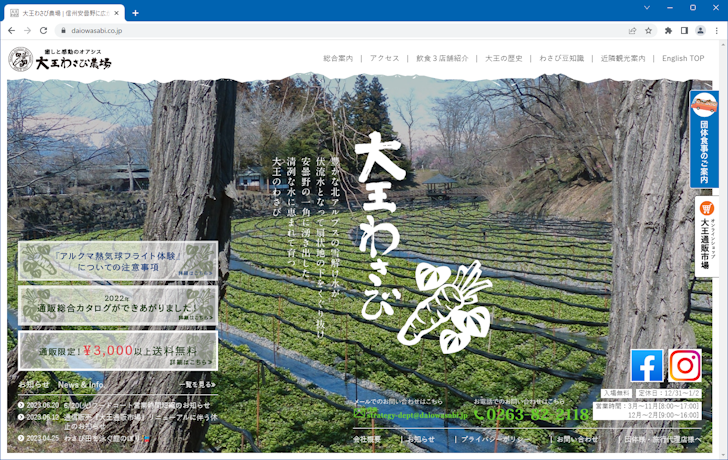The image size is (728, 460).
Task: Click the bus icon on the 団体食事のご案内 banner
Action: 704,105
